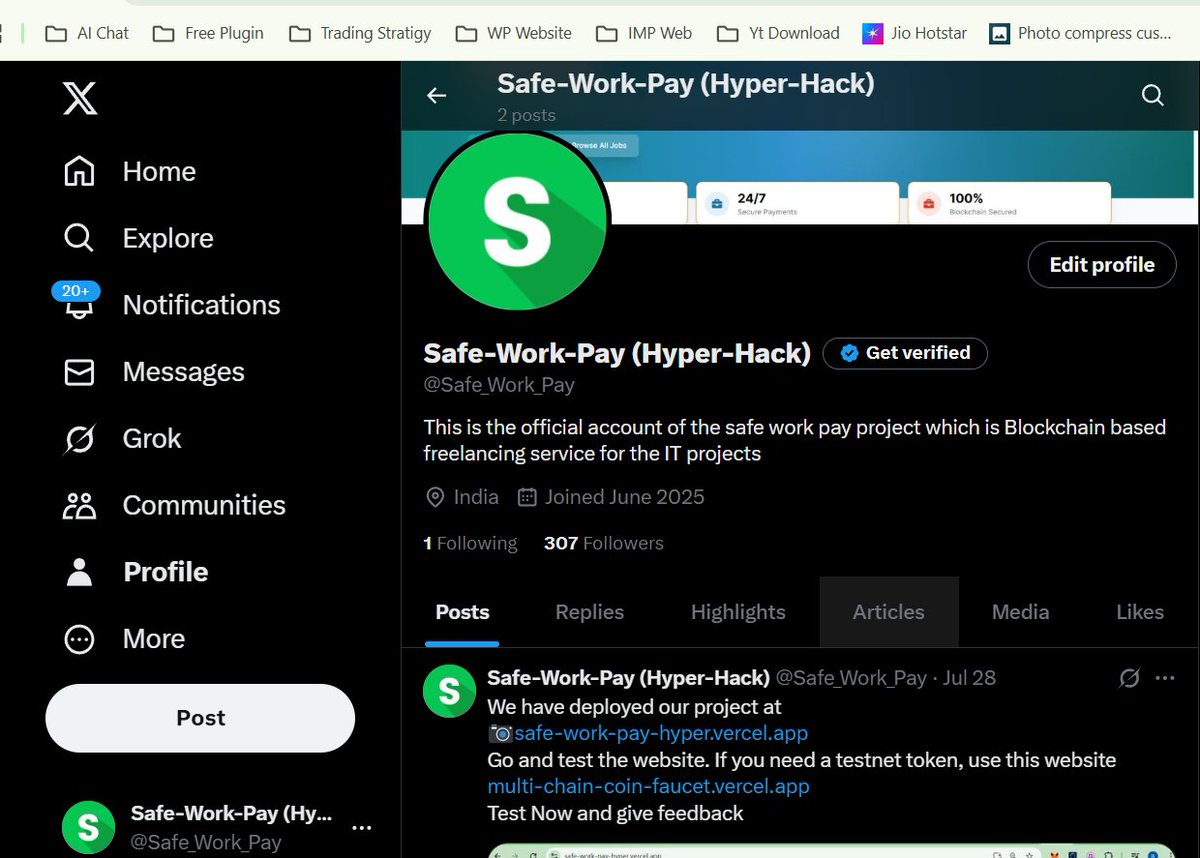Switch to the Highlights tab
Viewport: 1200px width, 858px height.
pyautogui.click(x=737, y=611)
